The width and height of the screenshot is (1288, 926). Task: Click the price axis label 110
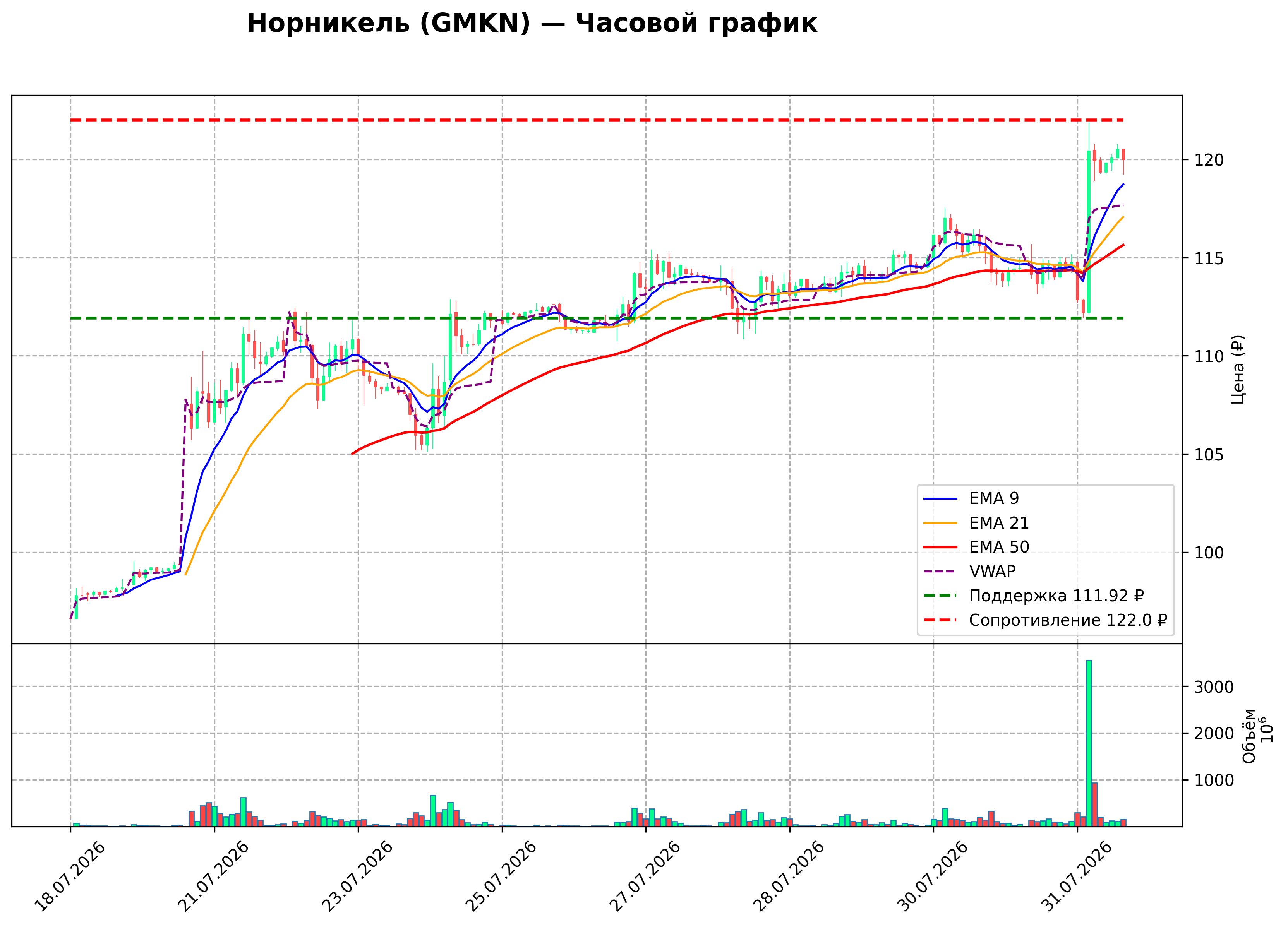[1210, 356]
